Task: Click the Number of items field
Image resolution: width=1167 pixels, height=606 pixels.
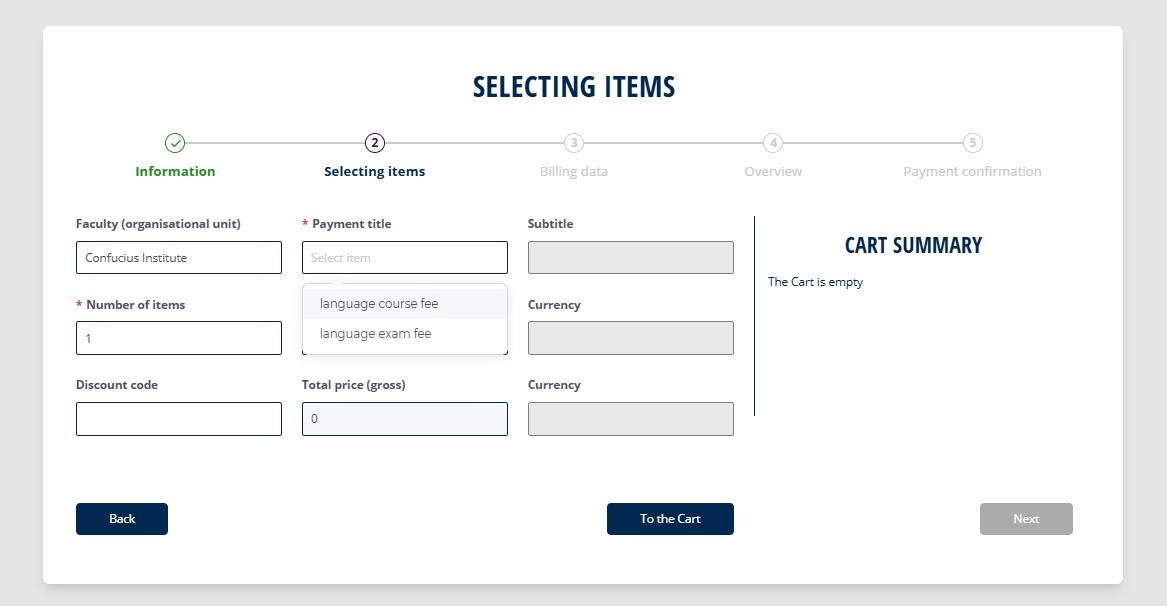Action: pos(178,338)
